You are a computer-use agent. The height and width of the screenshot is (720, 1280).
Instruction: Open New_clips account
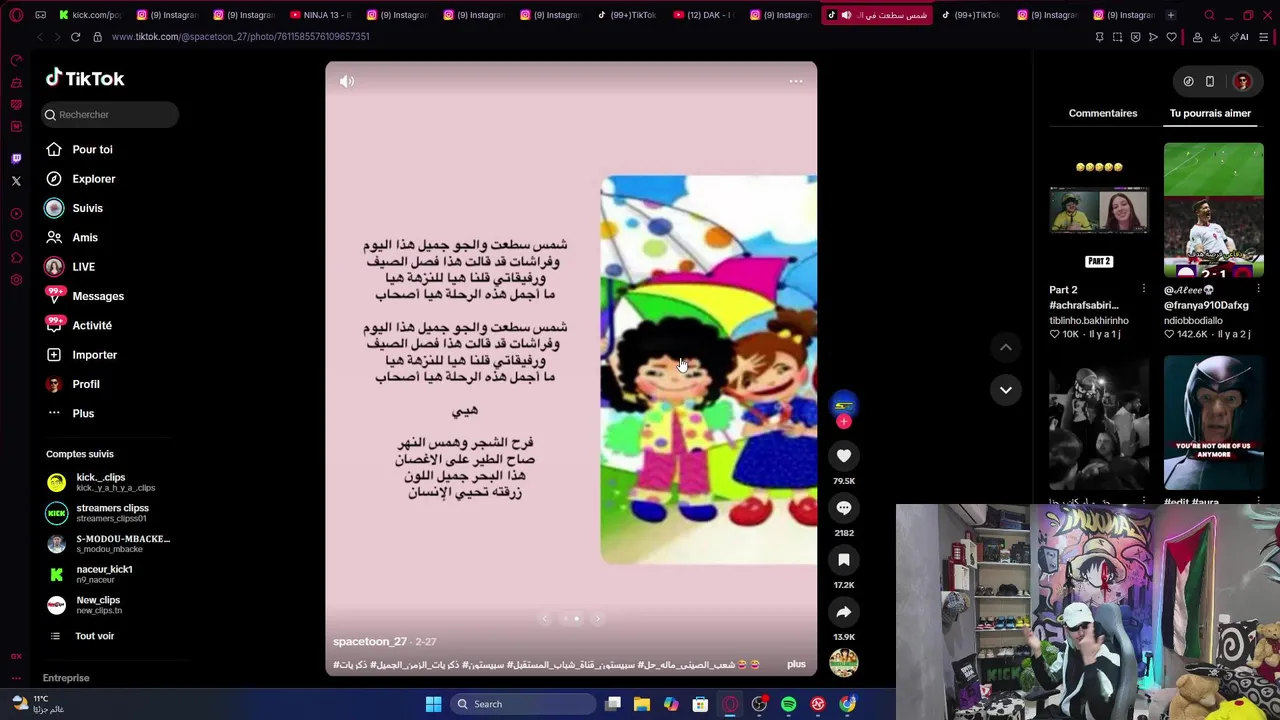110,605
